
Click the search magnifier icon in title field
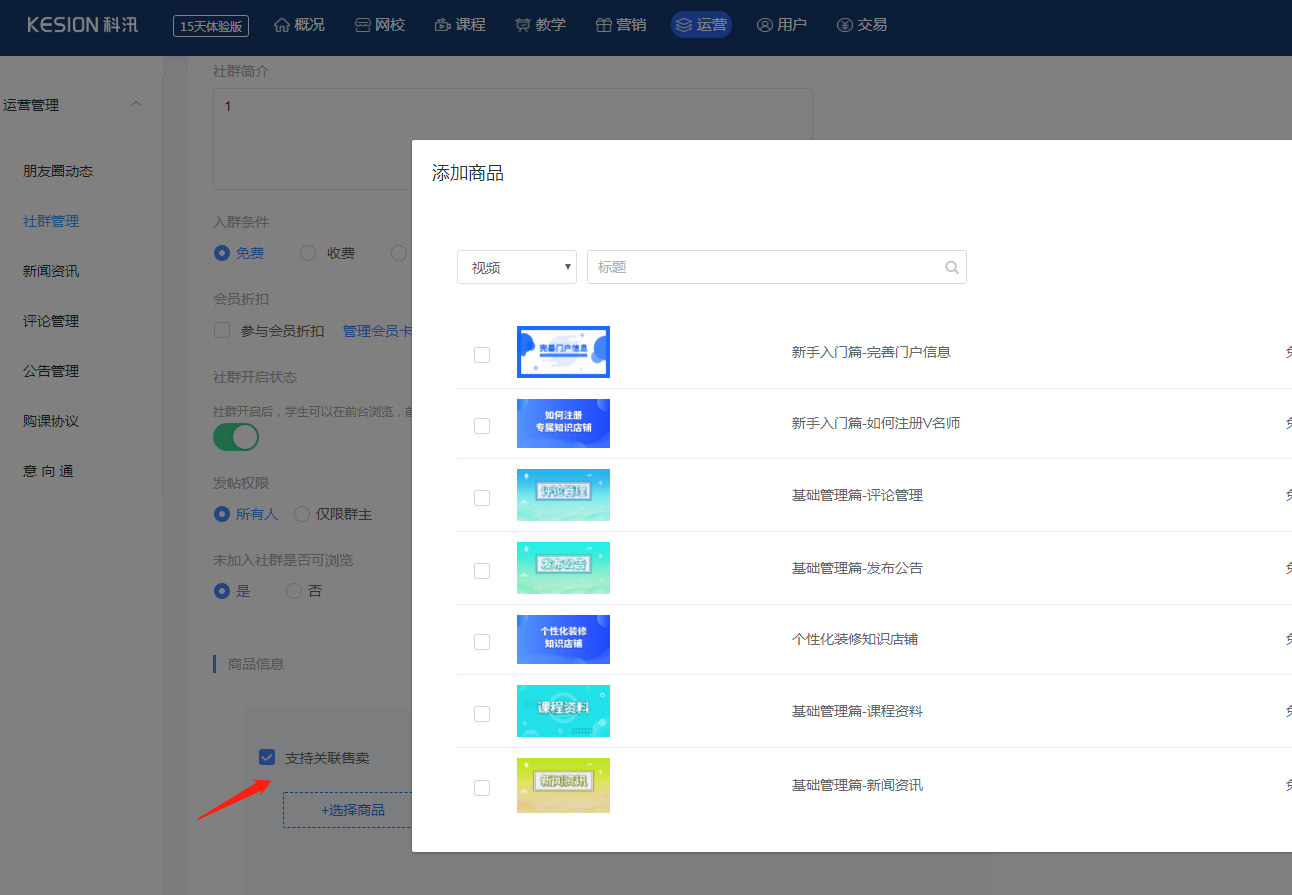pyautogui.click(x=951, y=267)
